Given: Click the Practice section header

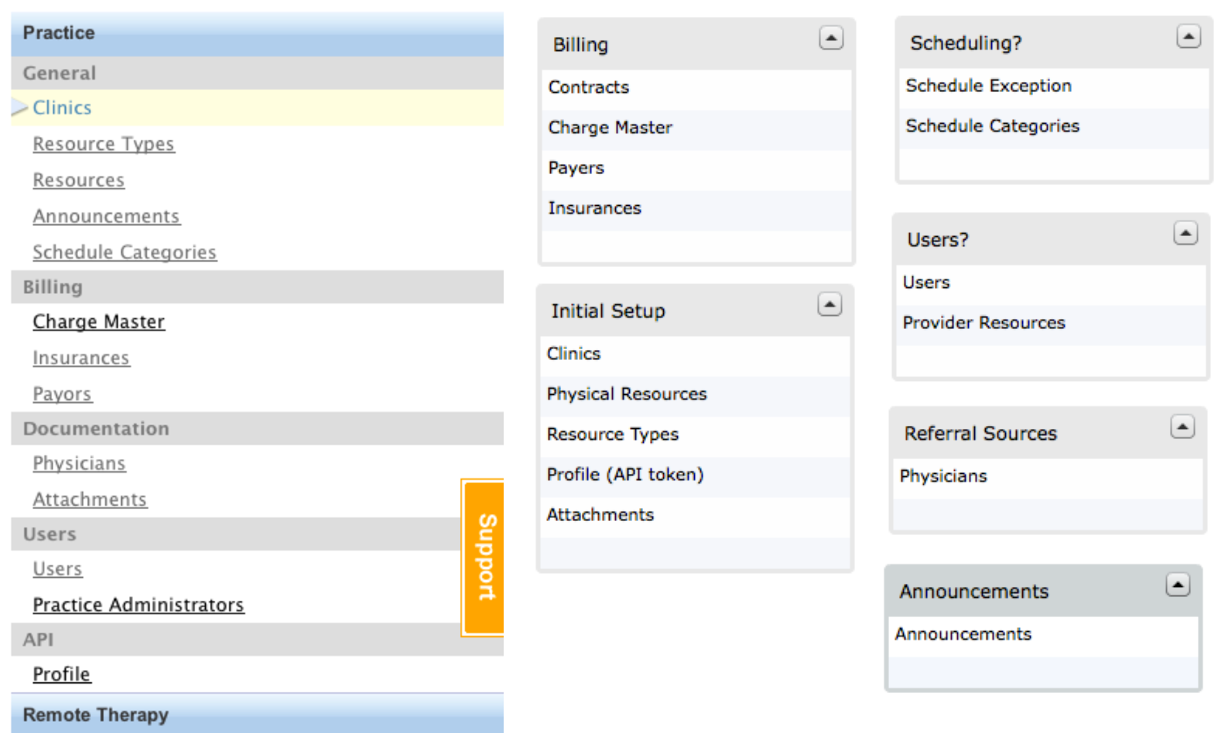Looking at the screenshot, I should [58, 33].
